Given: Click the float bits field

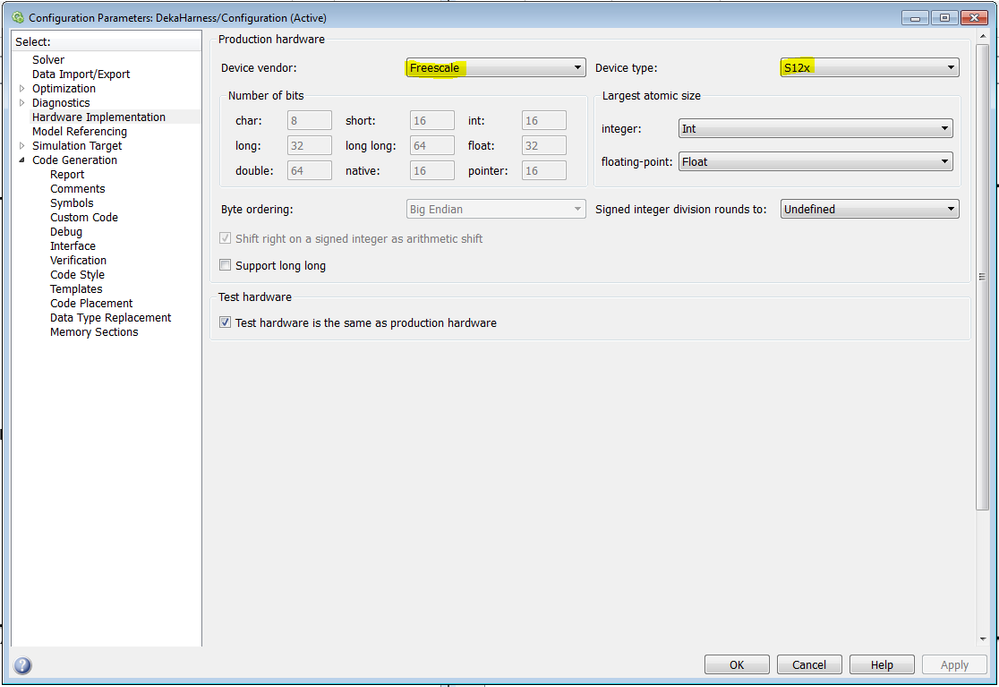Looking at the screenshot, I should 544,145.
